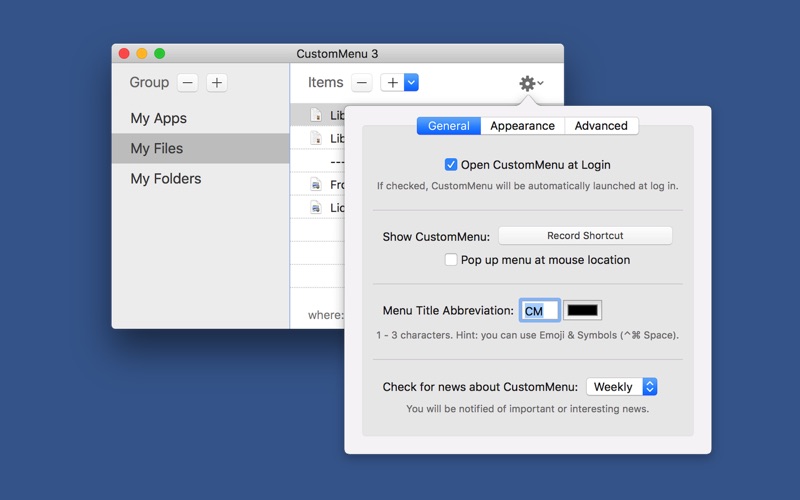Disable Open CustomMenu at Login checkbox
This screenshot has width=800, height=500.
451,164
